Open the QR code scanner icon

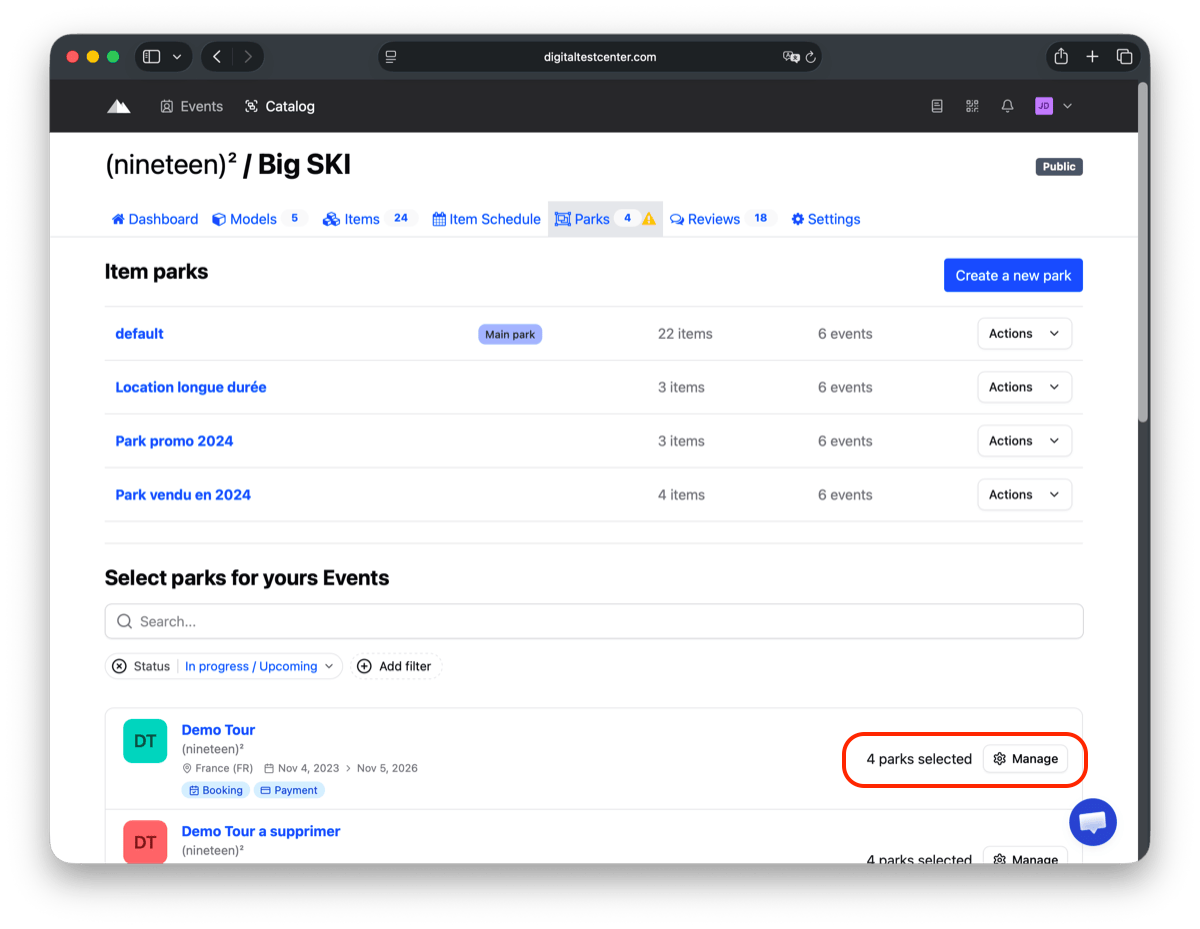click(972, 106)
